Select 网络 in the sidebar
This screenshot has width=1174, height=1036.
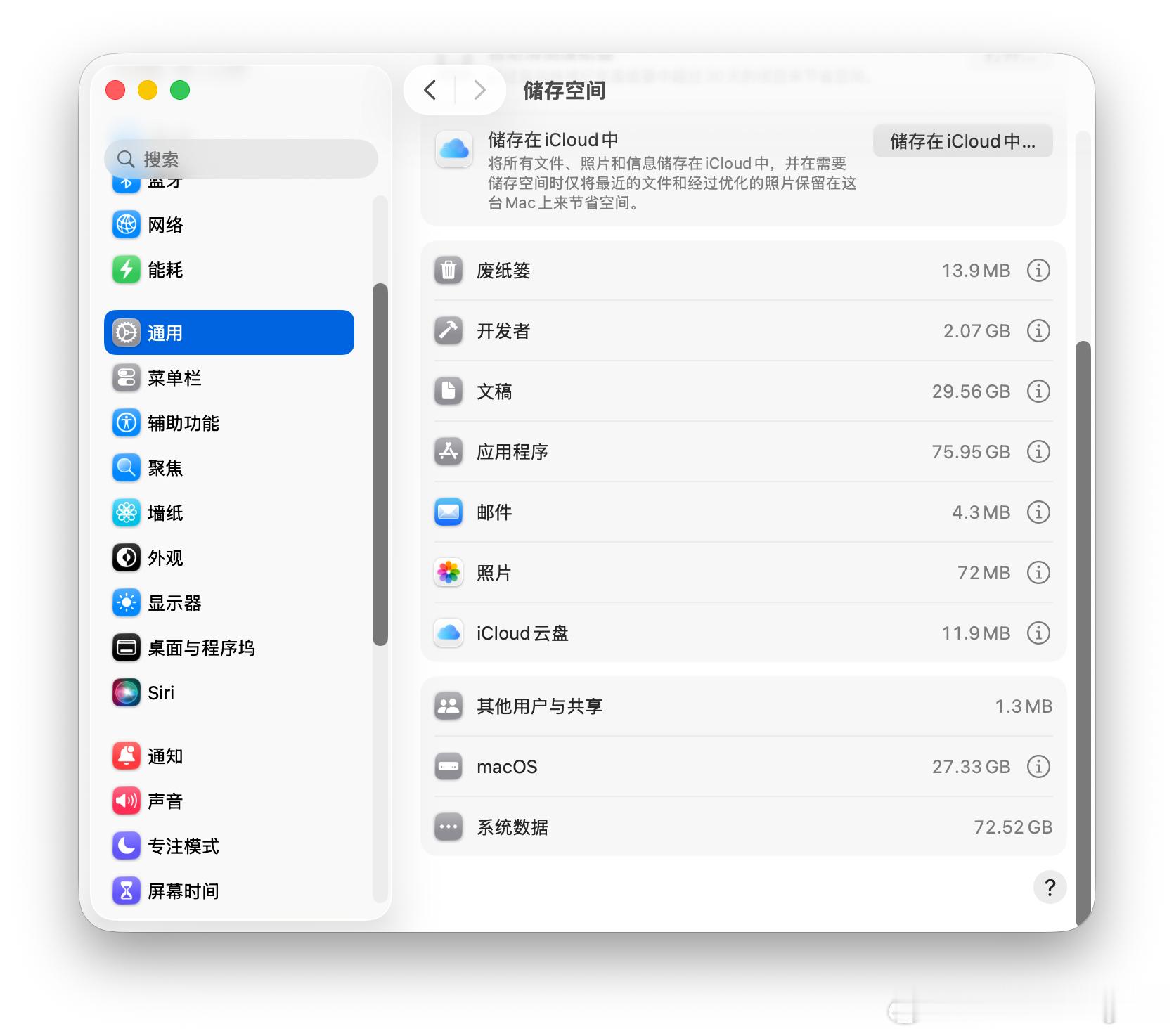(x=229, y=225)
